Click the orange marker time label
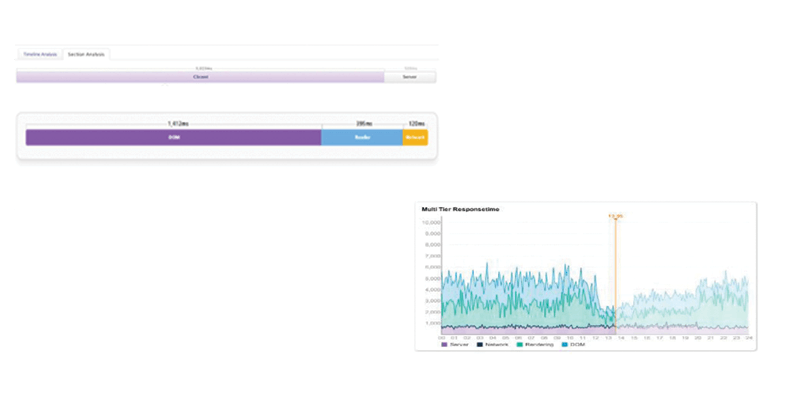The height and width of the screenshot is (400, 800). (616, 215)
